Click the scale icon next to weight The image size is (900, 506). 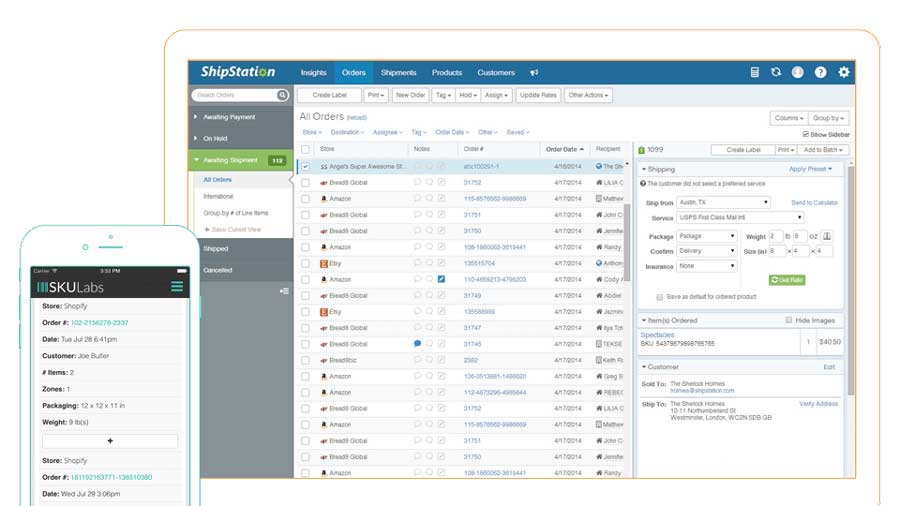827,236
